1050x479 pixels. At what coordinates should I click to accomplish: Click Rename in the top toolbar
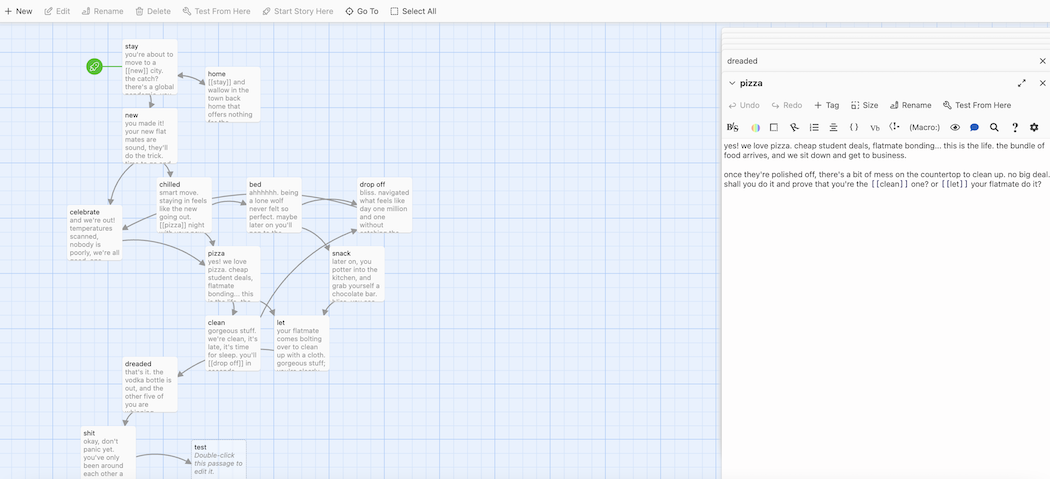pos(102,11)
